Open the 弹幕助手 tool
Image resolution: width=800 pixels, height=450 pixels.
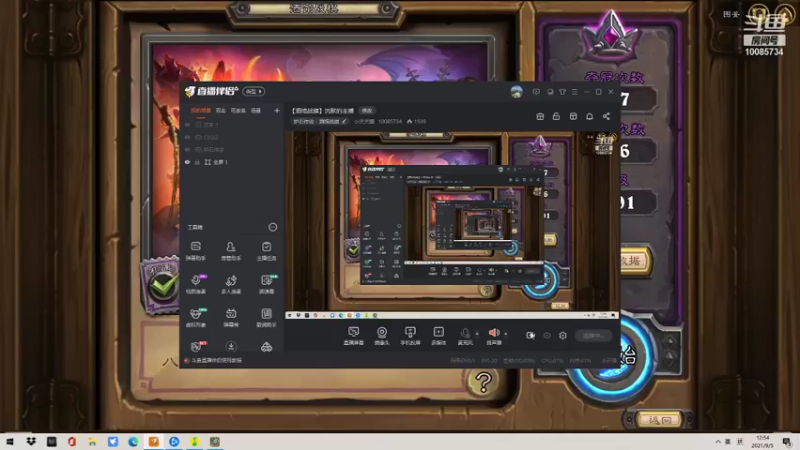coord(195,251)
